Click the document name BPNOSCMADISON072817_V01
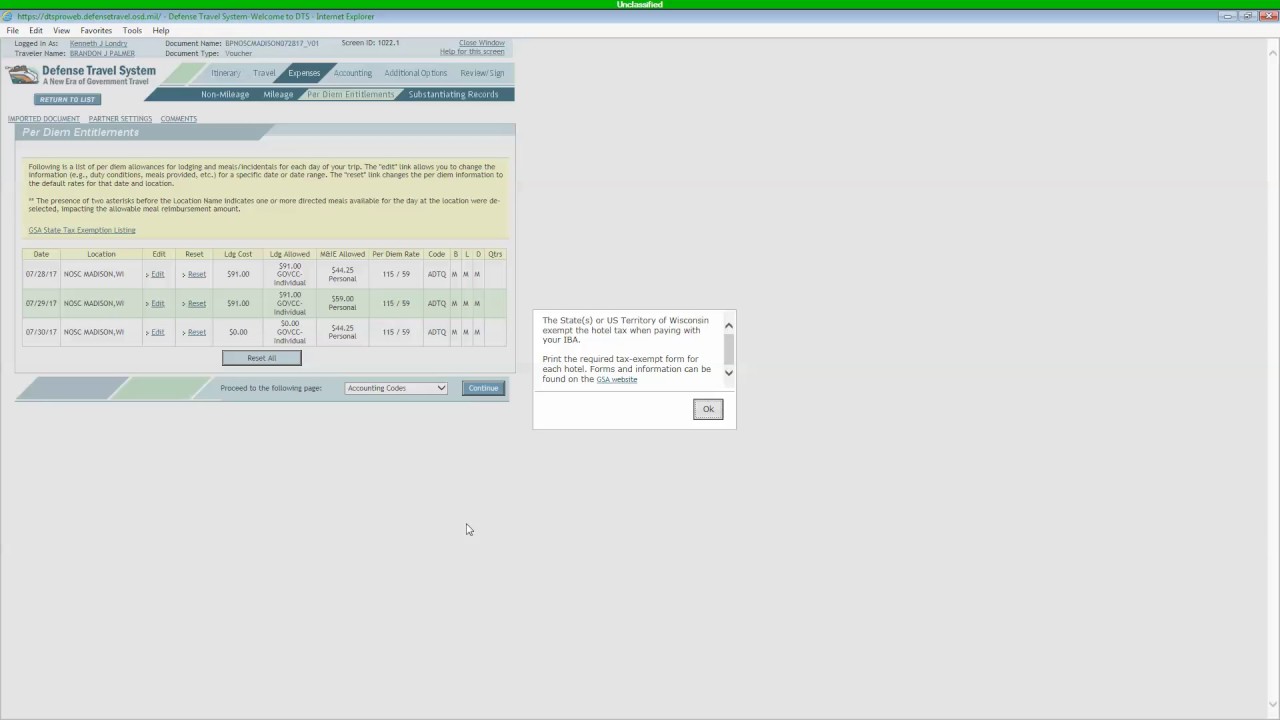The width and height of the screenshot is (1280, 720). point(272,44)
